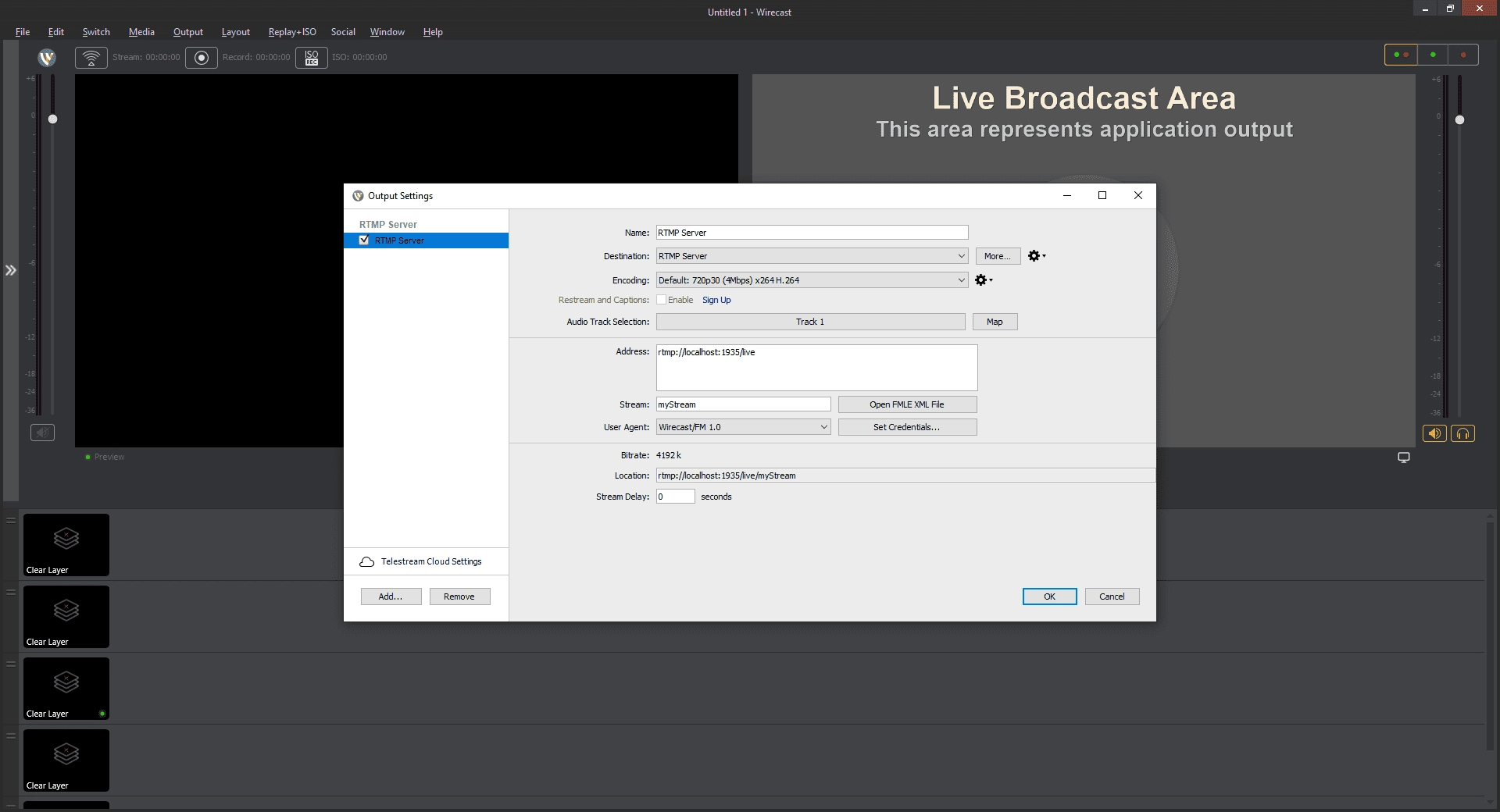1500x812 pixels.
Task: Open the User Agent dropdown
Action: coord(743,427)
